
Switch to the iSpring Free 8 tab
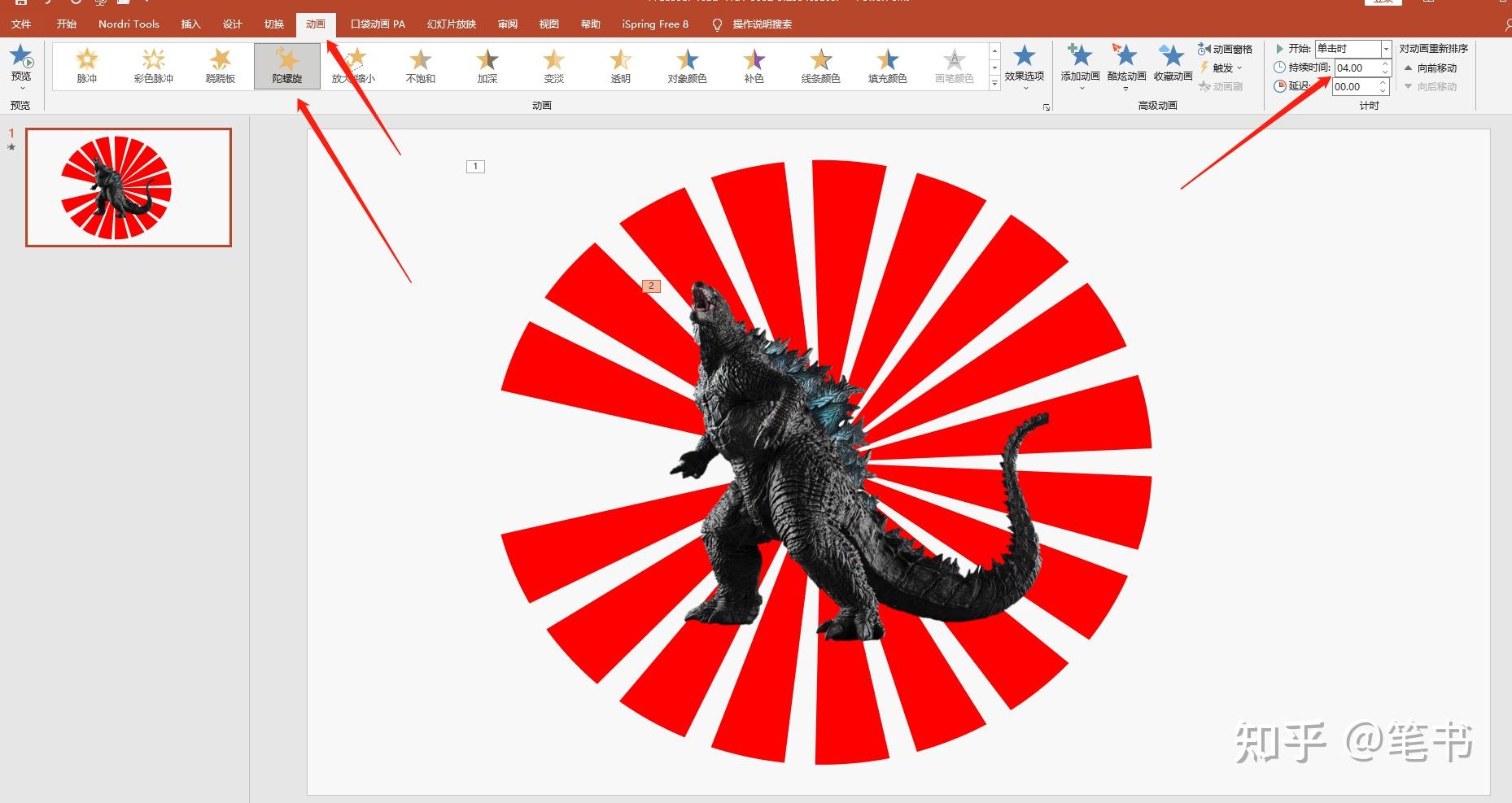655,24
